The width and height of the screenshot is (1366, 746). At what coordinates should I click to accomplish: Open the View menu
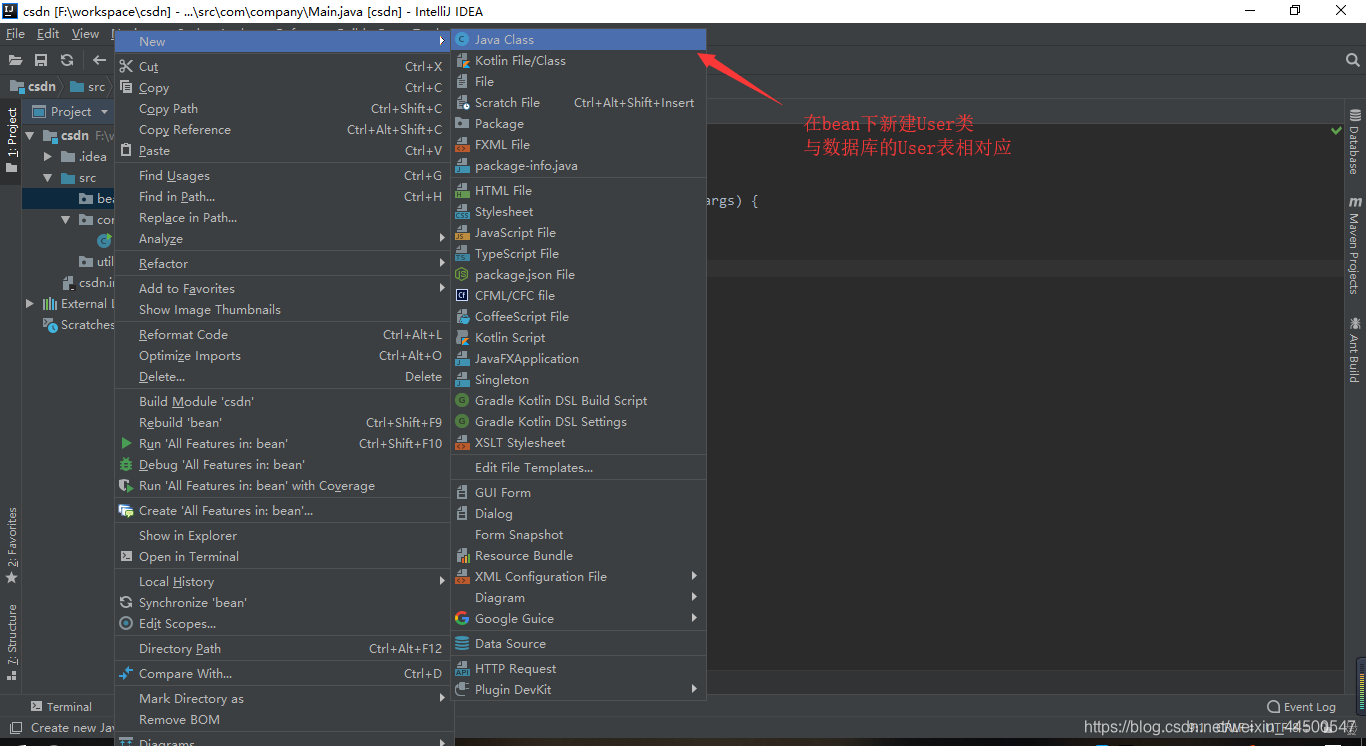(x=86, y=34)
